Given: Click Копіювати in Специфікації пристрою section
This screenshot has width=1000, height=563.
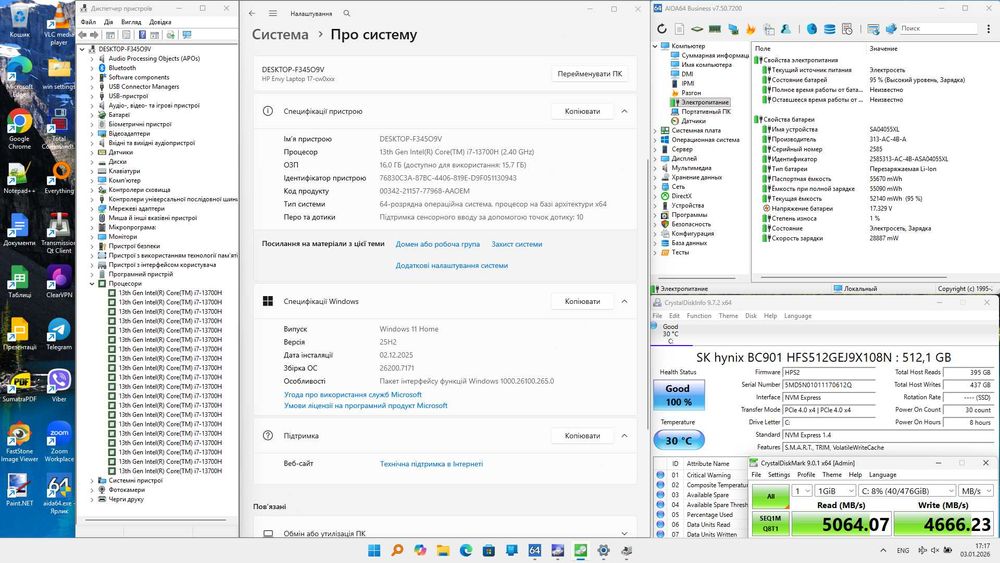Looking at the screenshot, I should (x=582, y=111).
